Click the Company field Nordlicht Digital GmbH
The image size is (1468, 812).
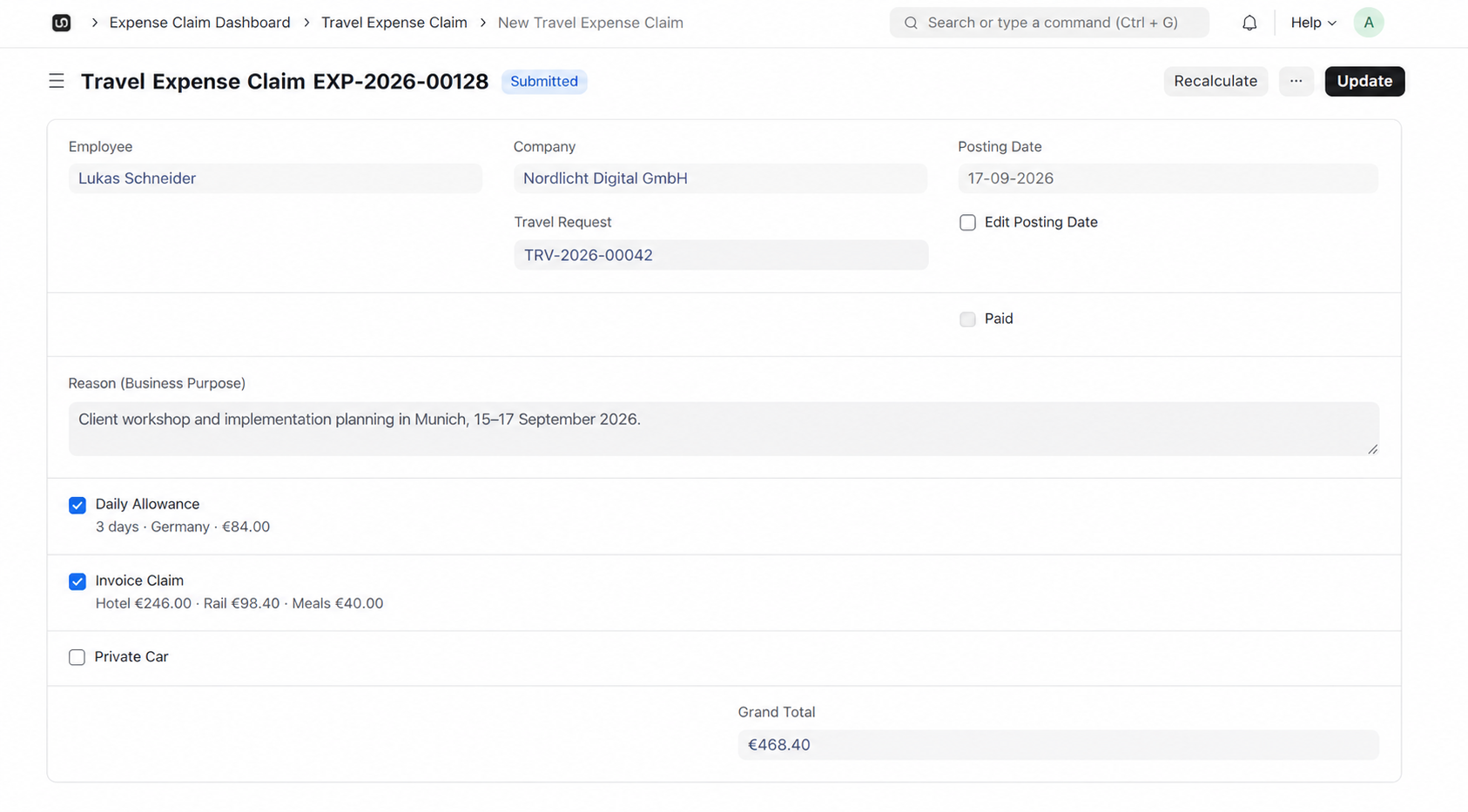coord(720,178)
